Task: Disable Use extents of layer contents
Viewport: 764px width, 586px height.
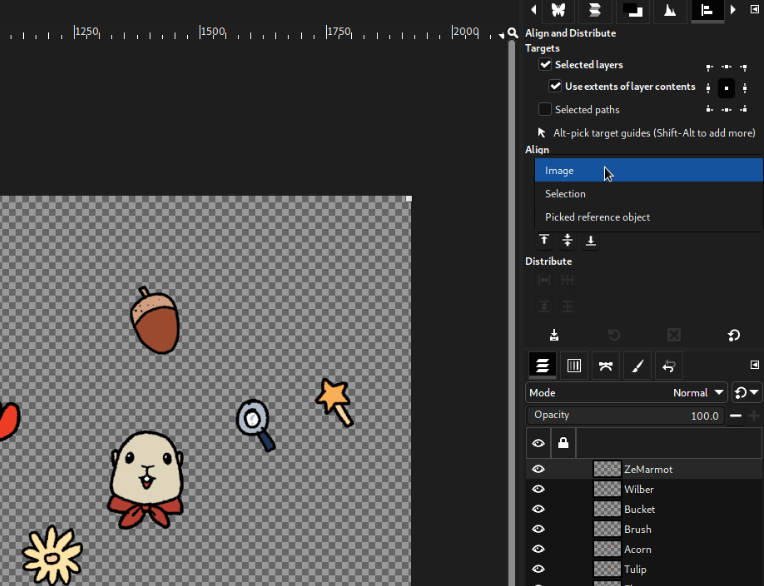Action: click(555, 86)
